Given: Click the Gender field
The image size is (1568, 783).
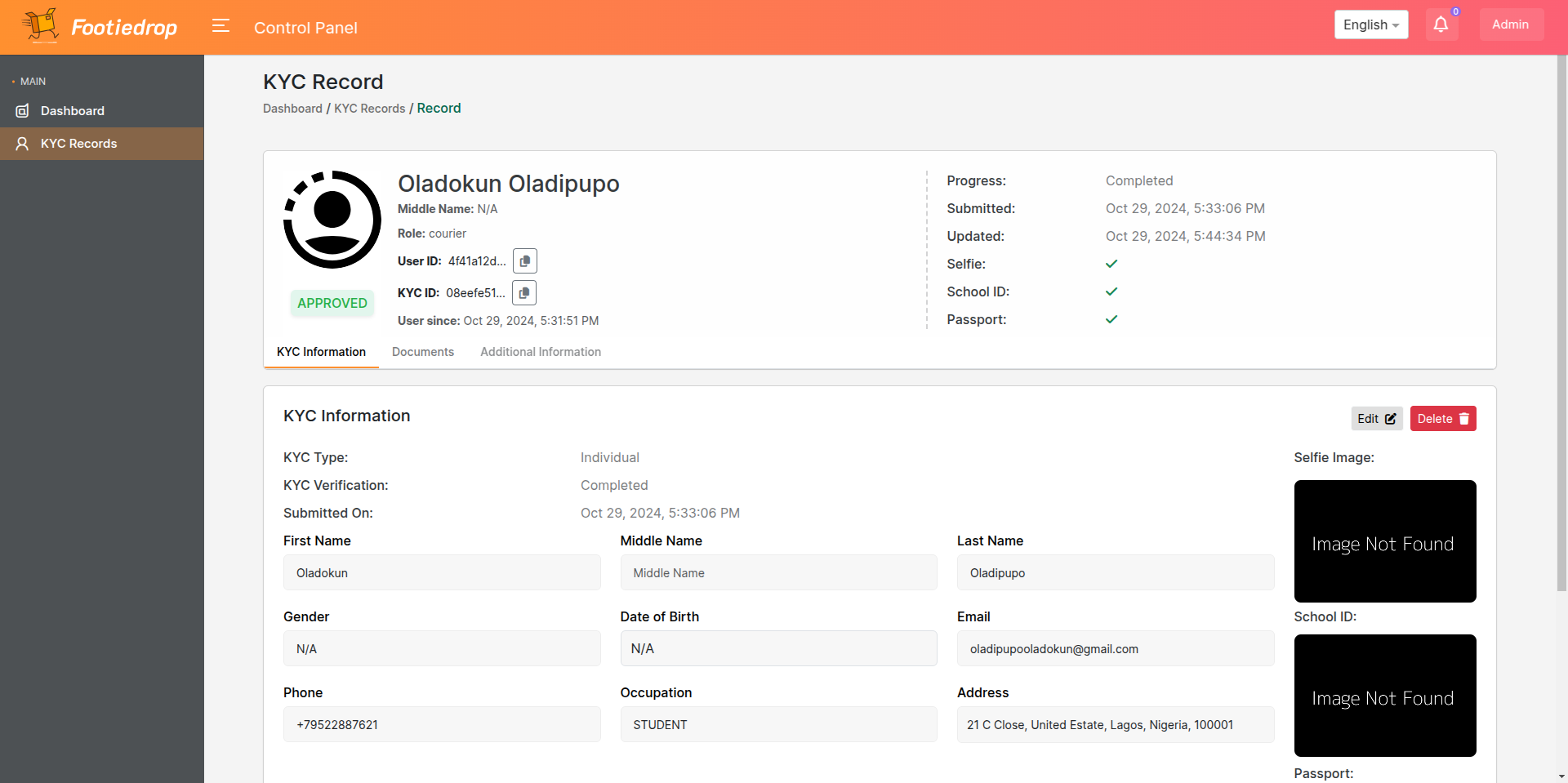Looking at the screenshot, I should pos(442,649).
